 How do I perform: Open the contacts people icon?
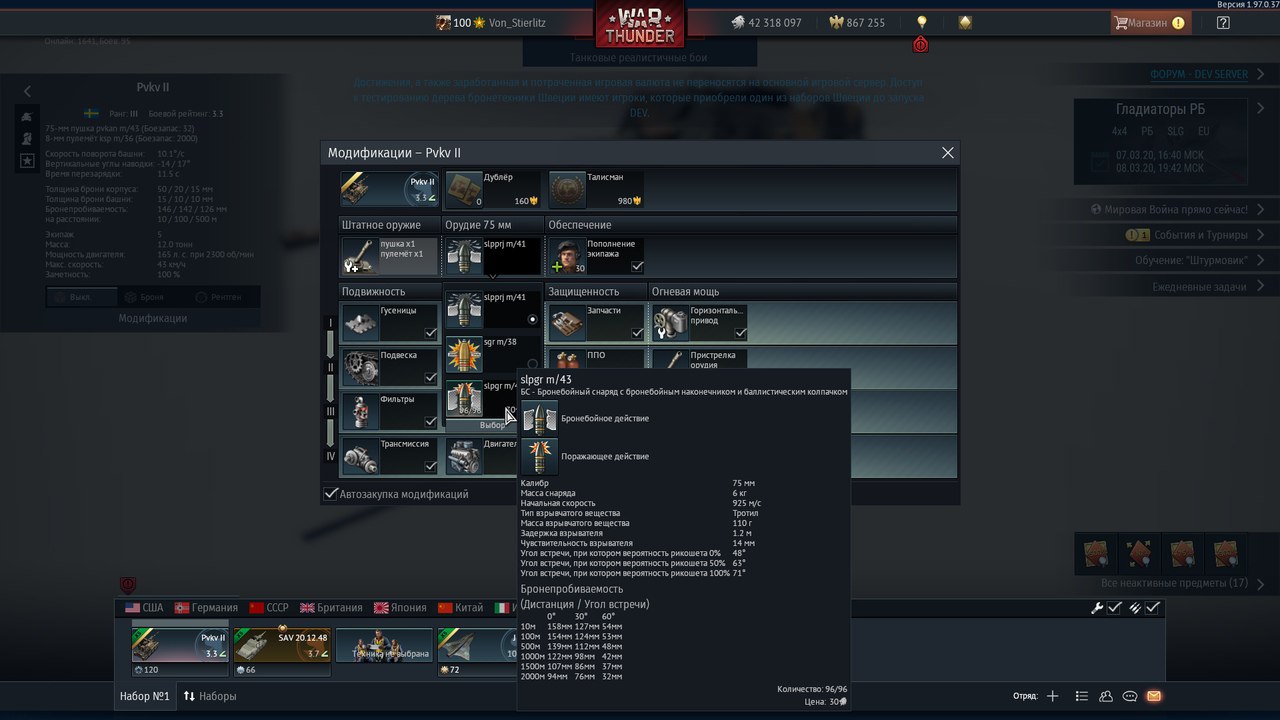point(1106,696)
